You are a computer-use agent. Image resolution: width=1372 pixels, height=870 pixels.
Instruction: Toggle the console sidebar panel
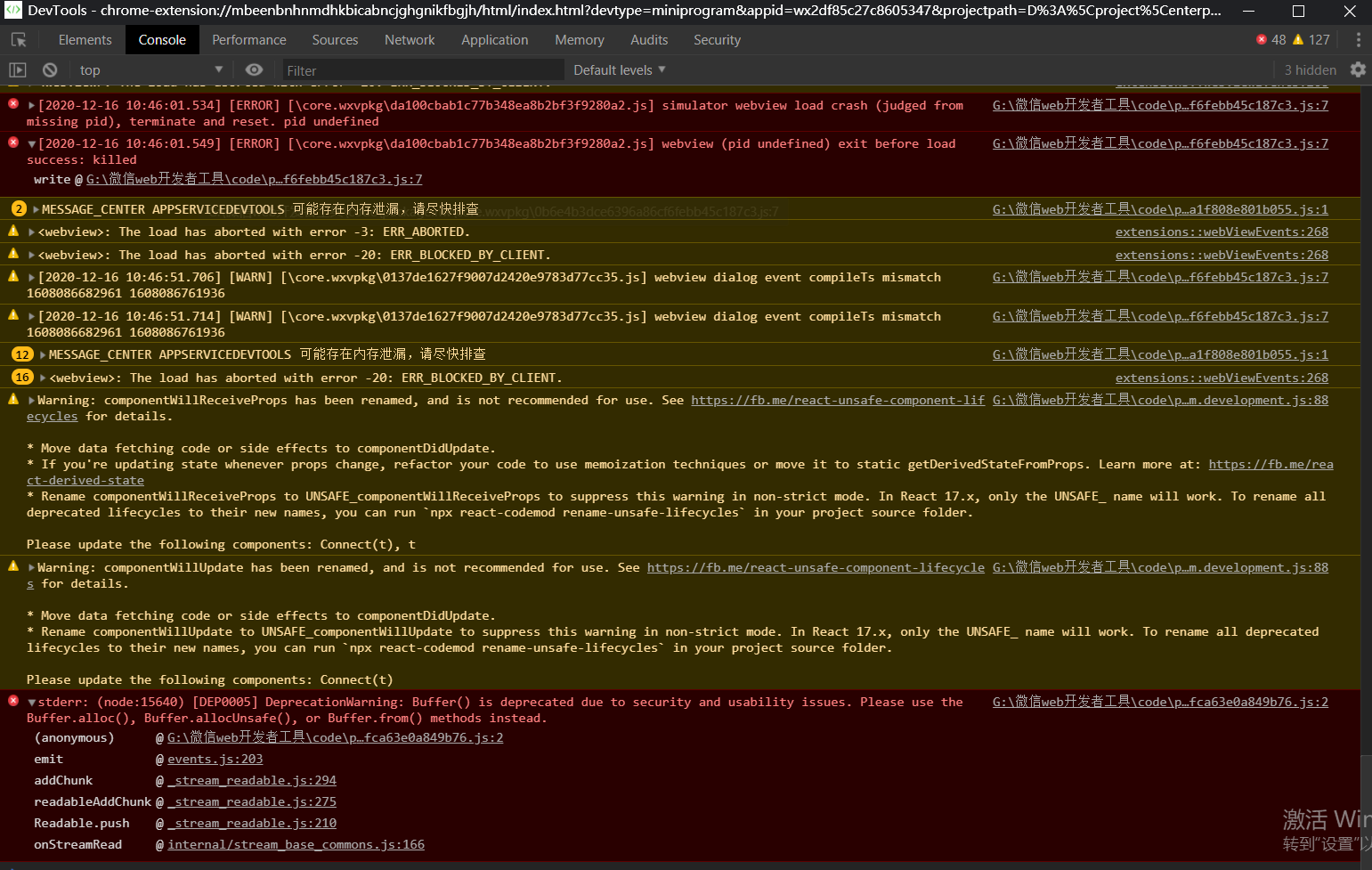(18, 69)
